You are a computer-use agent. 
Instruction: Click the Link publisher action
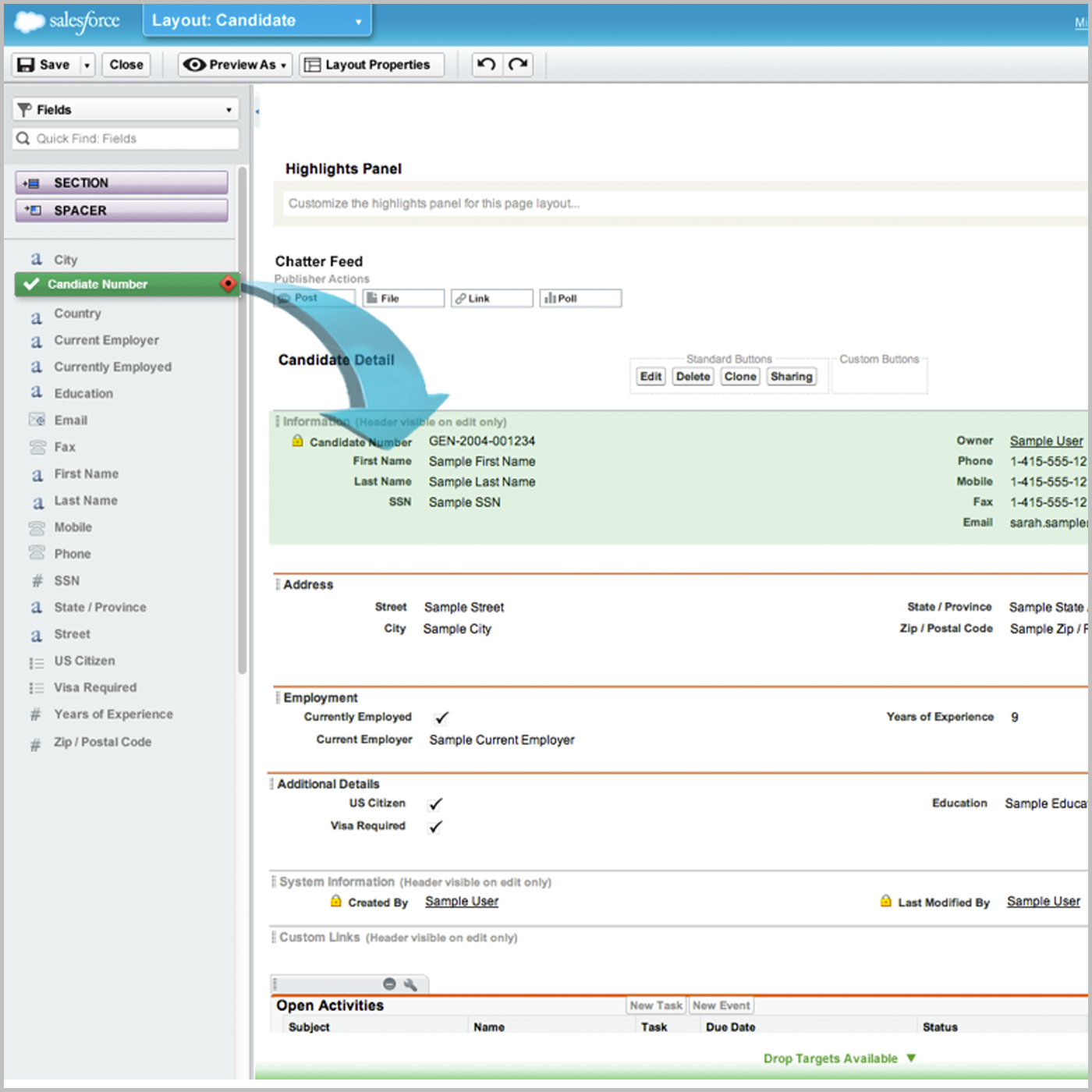pos(492,298)
